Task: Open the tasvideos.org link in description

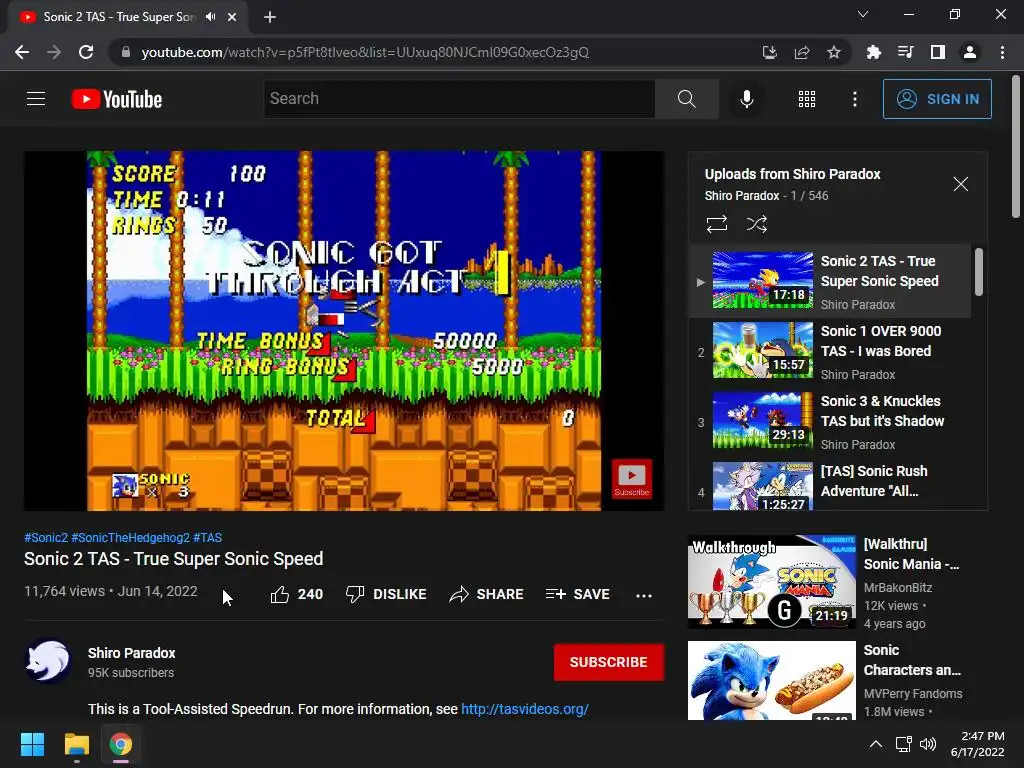Action: (524, 709)
